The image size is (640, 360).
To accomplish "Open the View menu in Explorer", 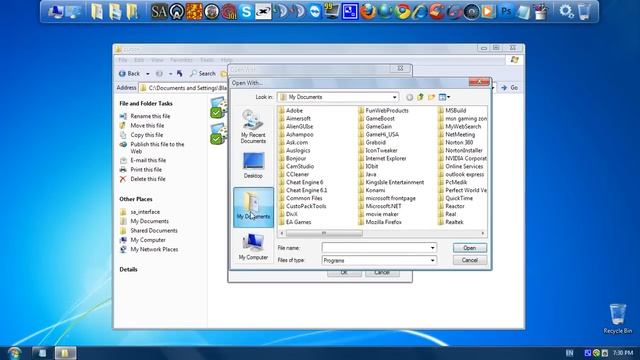I will [157, 60].
